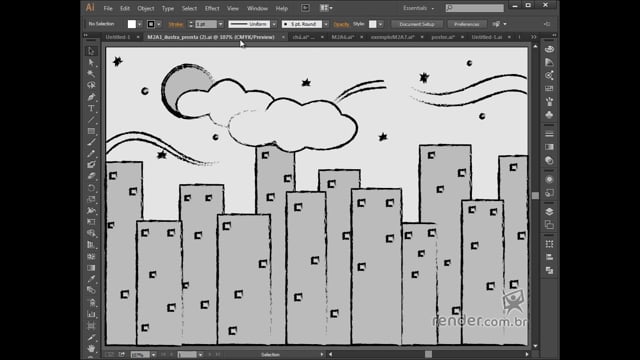Select the Perspective Grid tool
640x360 pixels.
(x=91, y=245)
